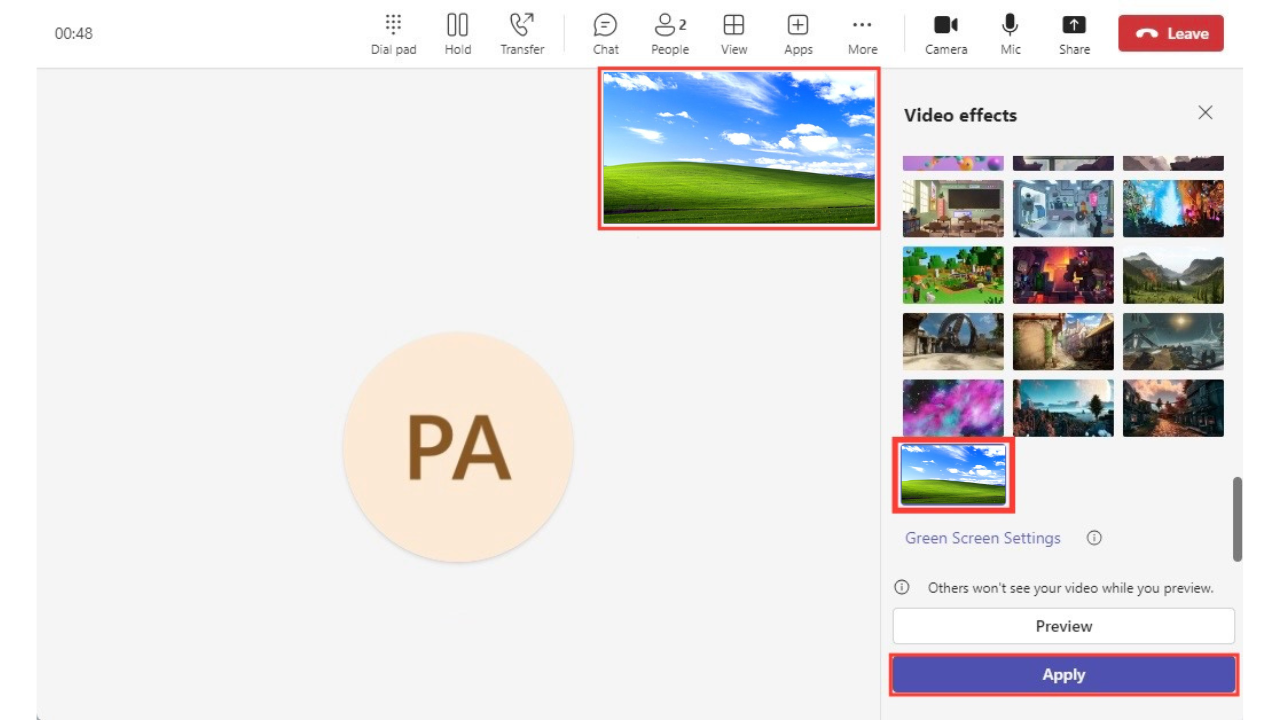Mute the microphone
Image resolution: width=1280 pixels, height=720 pixels.
[x=1009, y=33]
